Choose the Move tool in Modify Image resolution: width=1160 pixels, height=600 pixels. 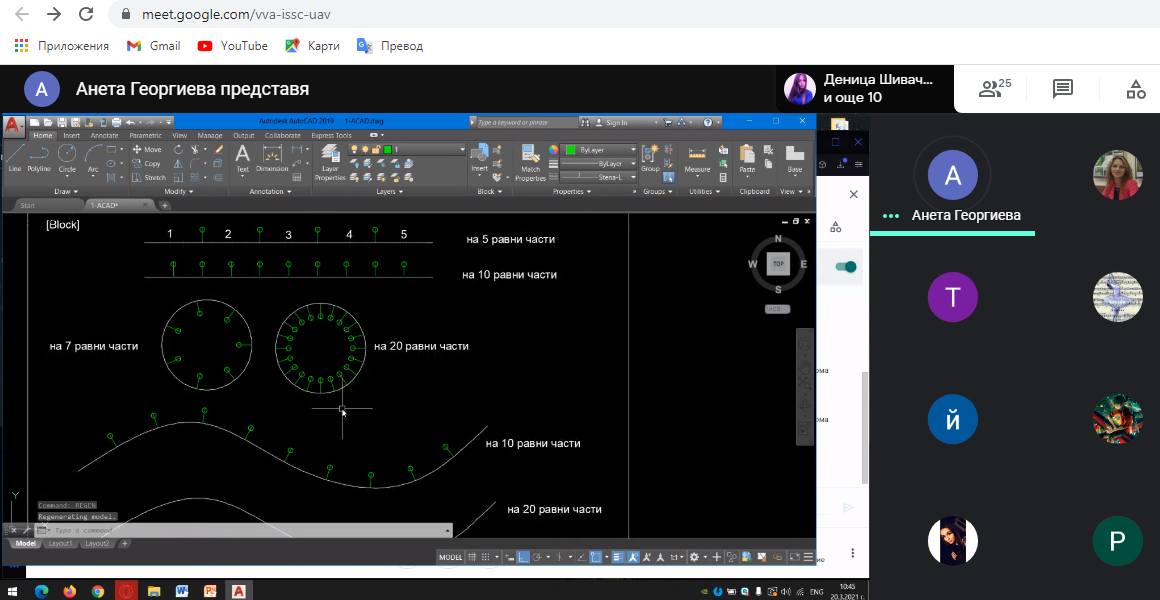pos(146,149)
